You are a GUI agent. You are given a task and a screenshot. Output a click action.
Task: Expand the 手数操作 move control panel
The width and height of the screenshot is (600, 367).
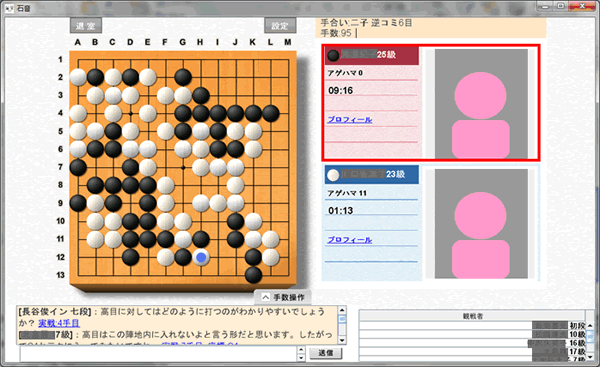[x=283, y=297]
